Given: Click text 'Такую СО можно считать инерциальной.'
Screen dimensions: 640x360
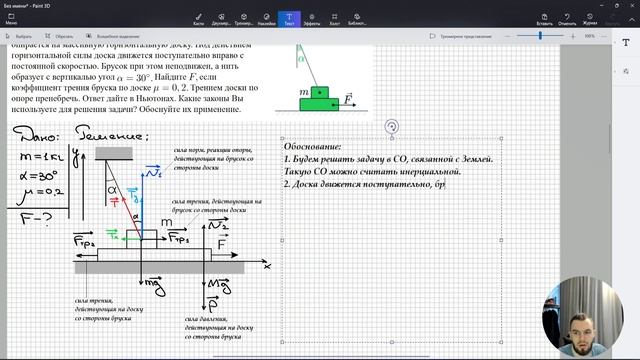Looking at the screenshot, I should (372, 171).
